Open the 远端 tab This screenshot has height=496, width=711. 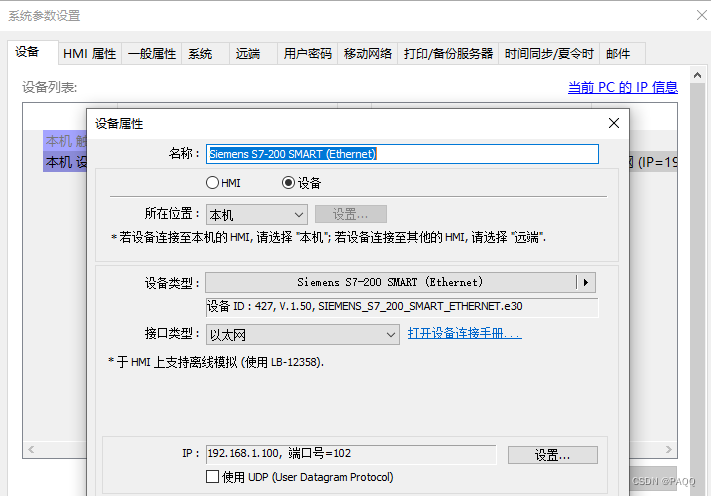(253, 54)
